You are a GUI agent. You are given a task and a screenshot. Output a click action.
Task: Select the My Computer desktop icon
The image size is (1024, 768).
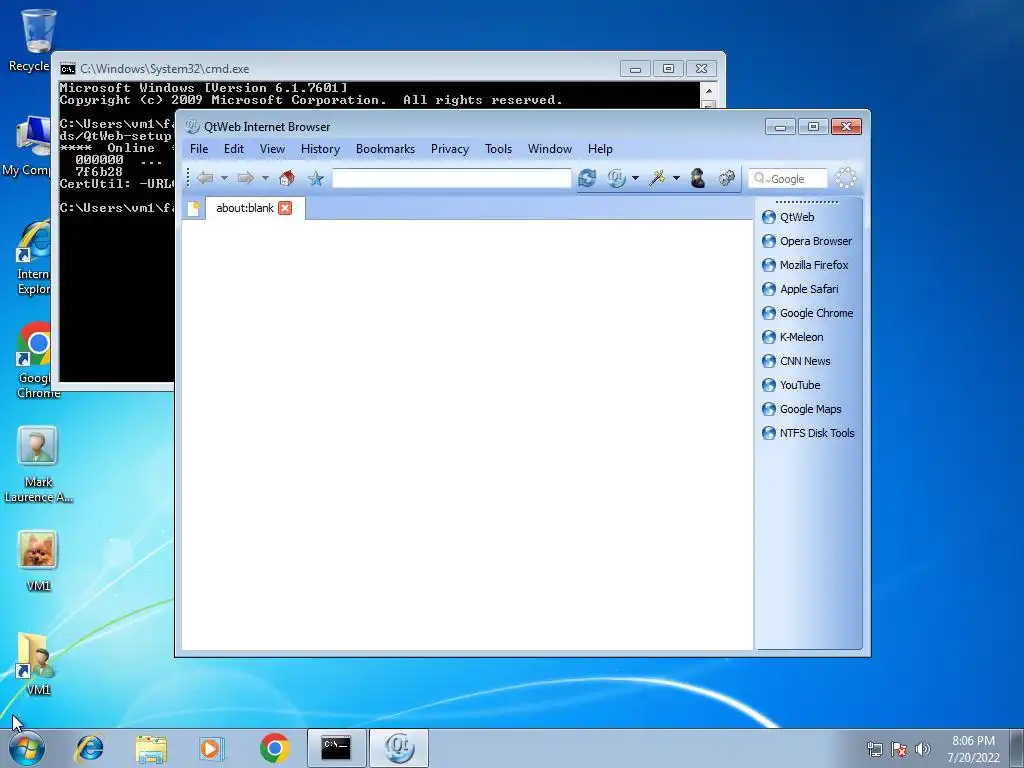[27, 146]
